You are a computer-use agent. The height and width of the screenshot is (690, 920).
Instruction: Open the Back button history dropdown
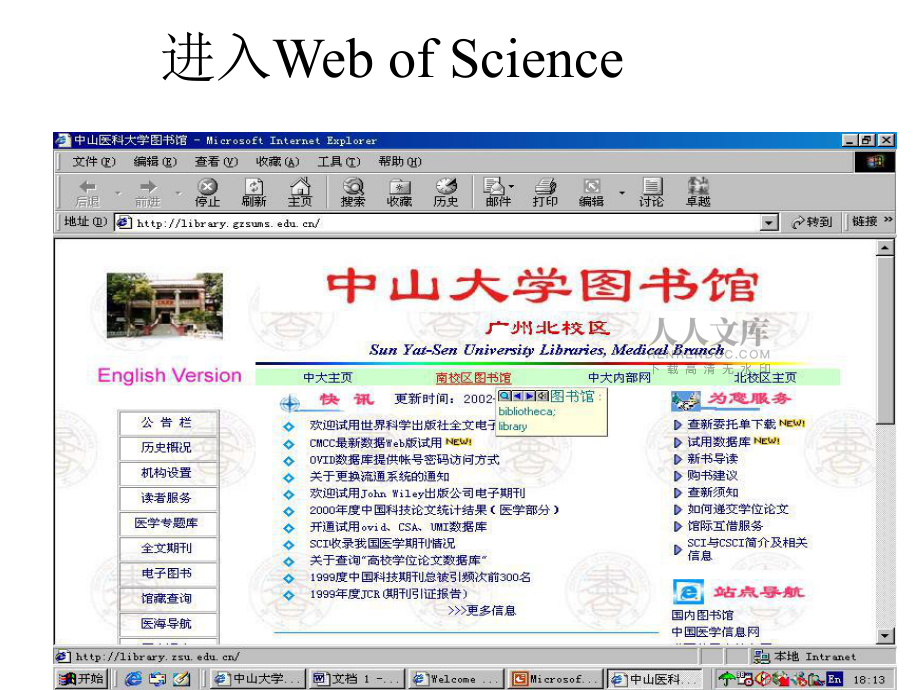pos(117,192)
